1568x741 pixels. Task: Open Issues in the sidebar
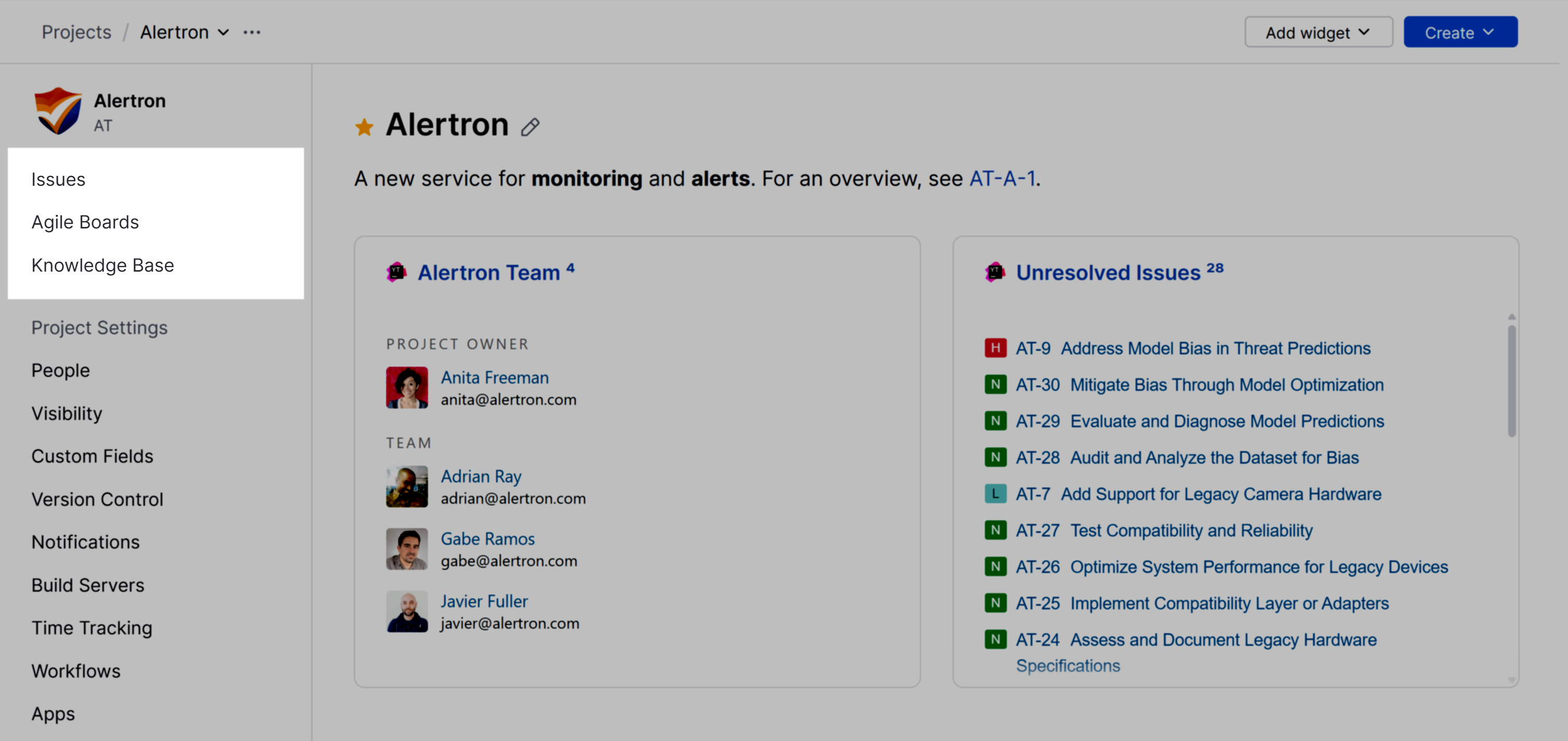click(x=58, y=180)
